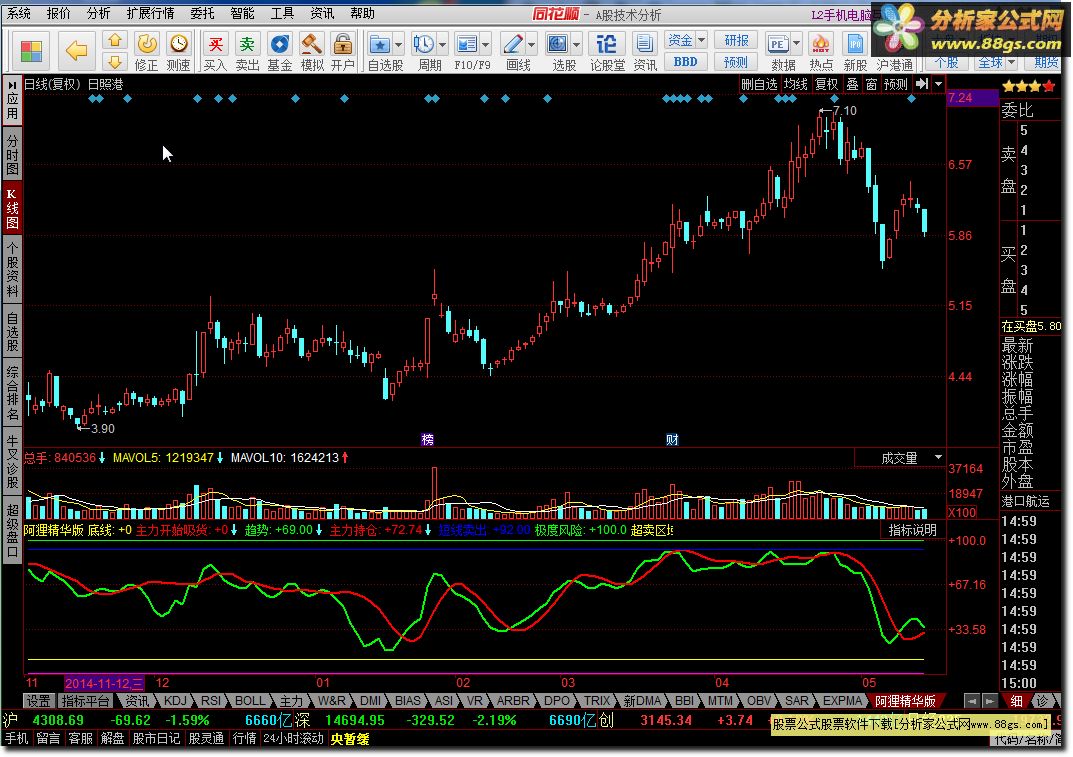The height and width of the screenshot is (757, 1073).
Task: Click the 2014-11-12 date marker
Action: (x=104, y=683)
